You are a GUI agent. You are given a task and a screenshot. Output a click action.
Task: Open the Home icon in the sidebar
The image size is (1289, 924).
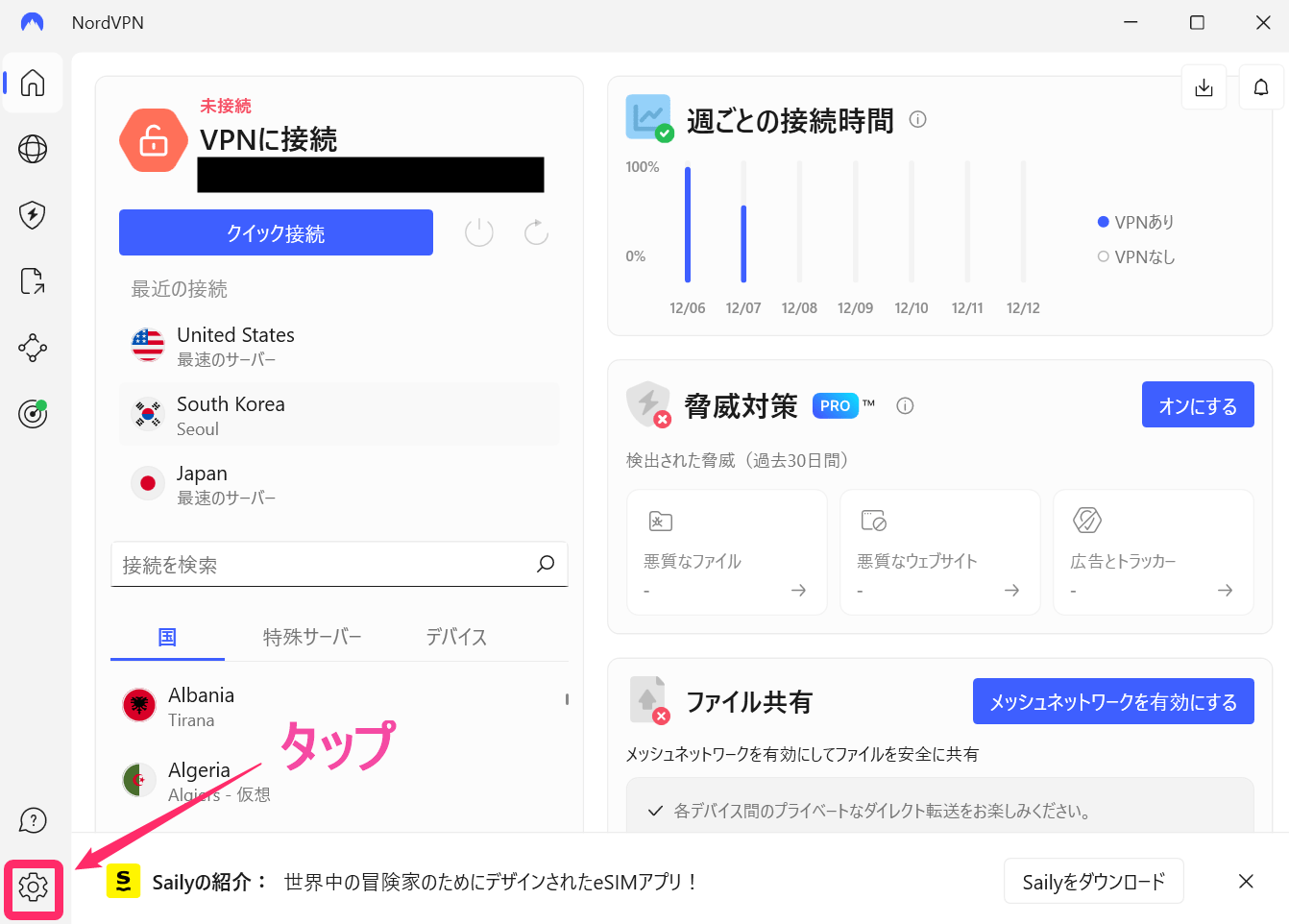[x=33, y=83]
